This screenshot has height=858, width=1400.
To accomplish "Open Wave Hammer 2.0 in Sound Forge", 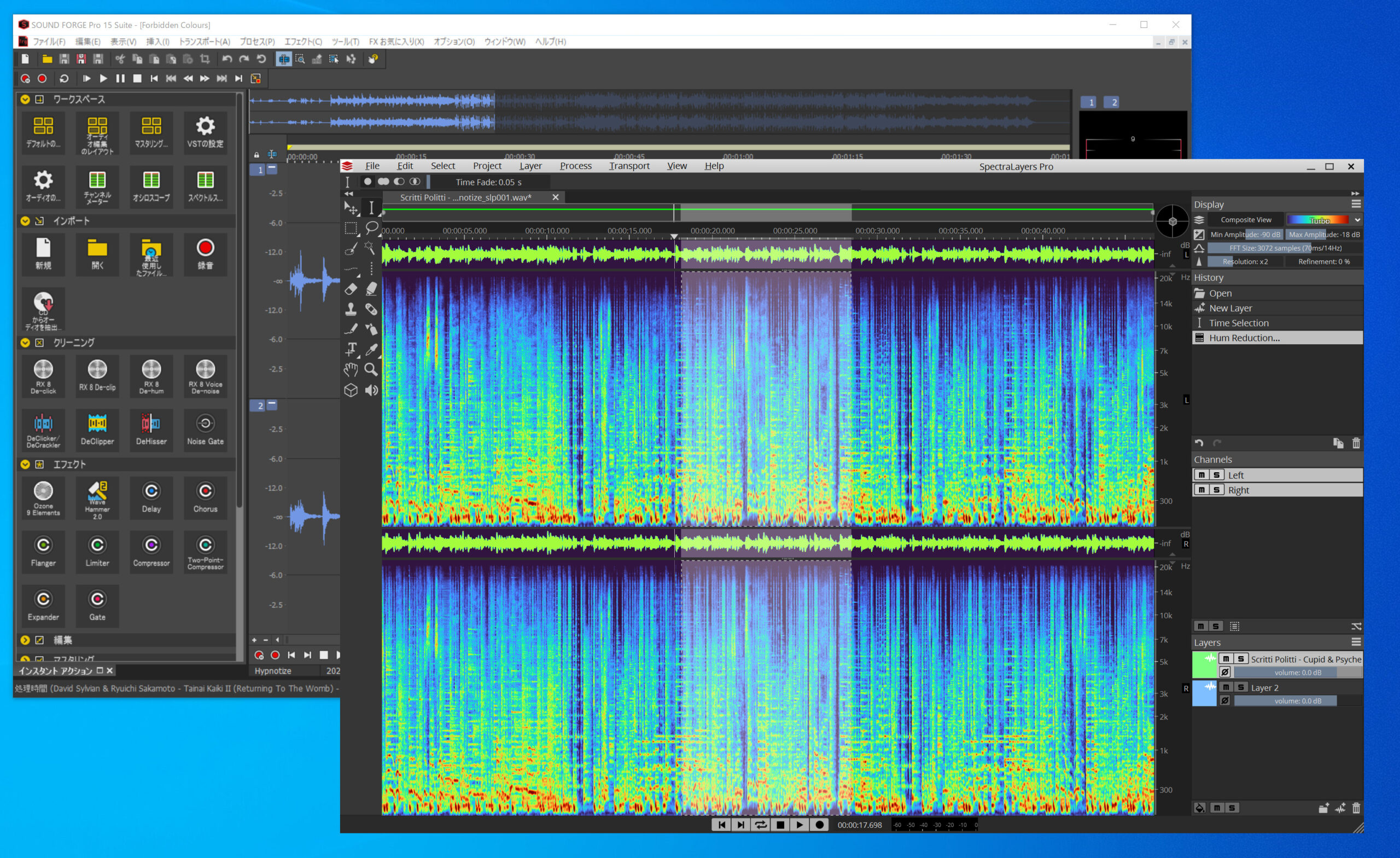I will pyautogui.click(x=97, y=499).
